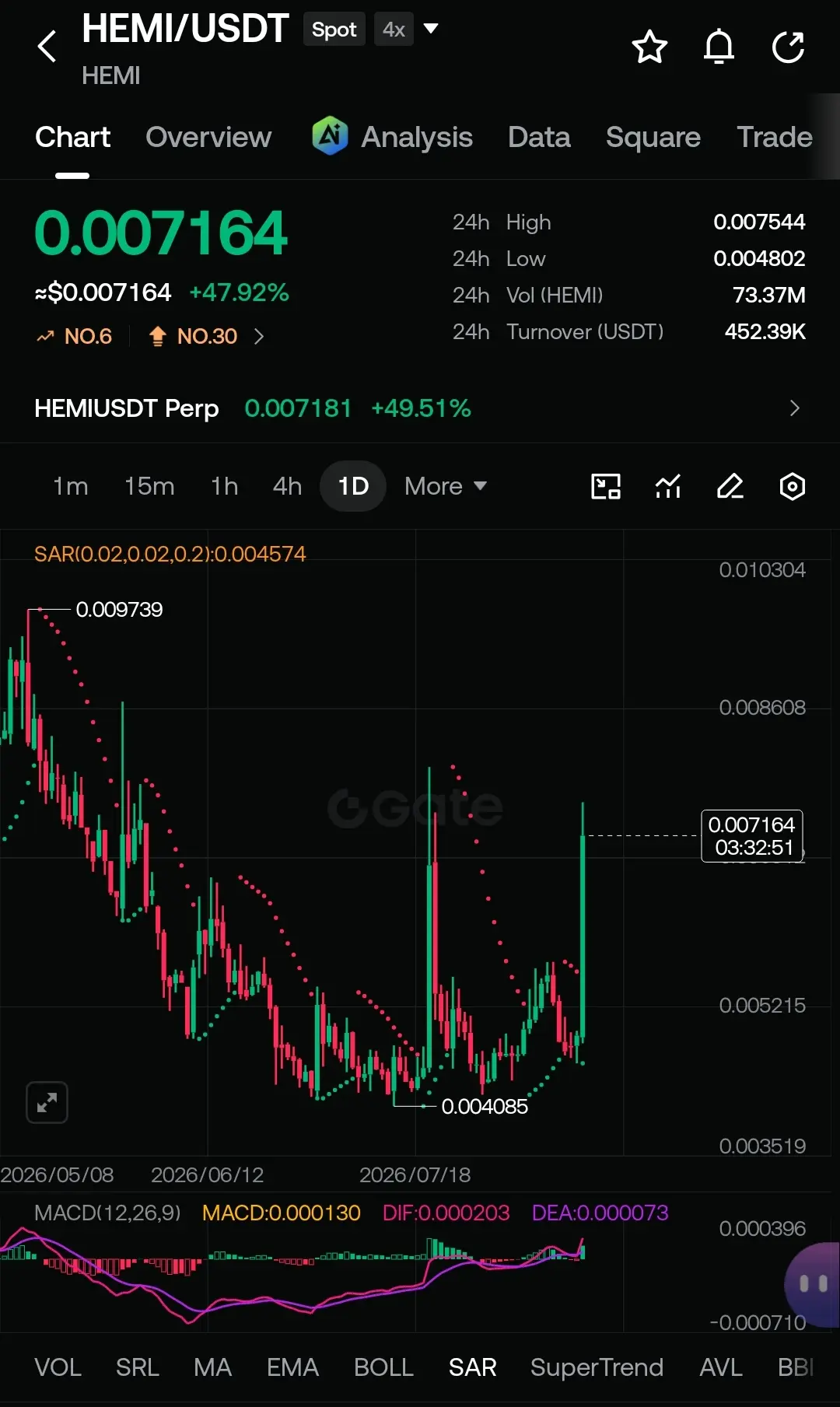Tap the 2026/06/12 date label
This screenshot has width=840, height=1407.
tap(207, 1174)
